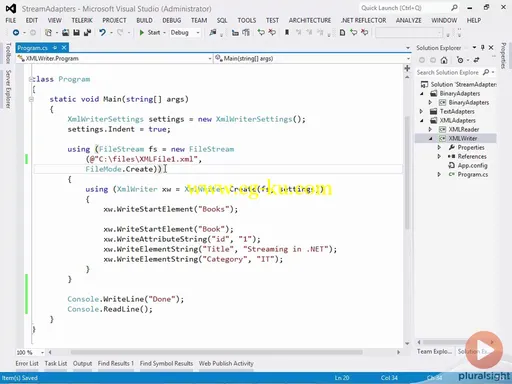Expand the BinaryAdapters project node
This screenshot has width=512, height=384.
pyautogui.click(x=430, y=102)
